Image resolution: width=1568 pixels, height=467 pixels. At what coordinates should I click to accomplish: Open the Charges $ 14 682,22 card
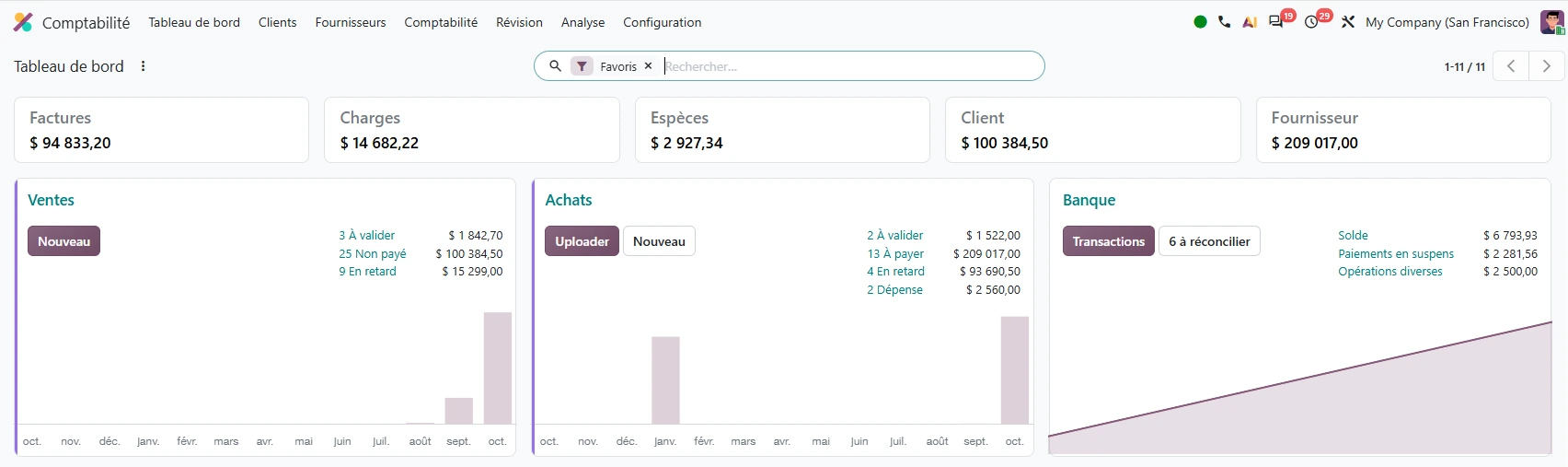coord(471,130)
